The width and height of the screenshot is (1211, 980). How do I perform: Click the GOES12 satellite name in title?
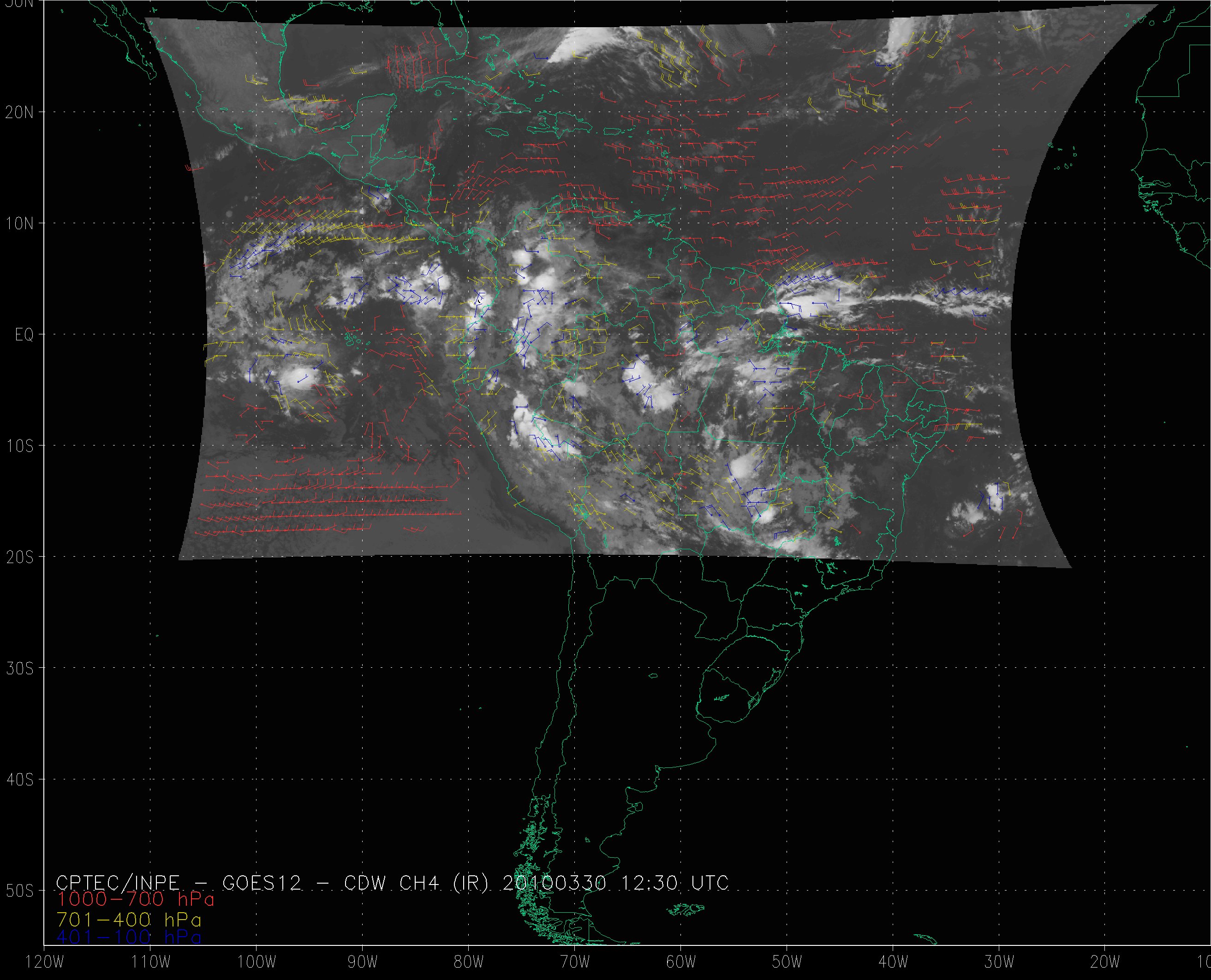click(x=262, y=882)
